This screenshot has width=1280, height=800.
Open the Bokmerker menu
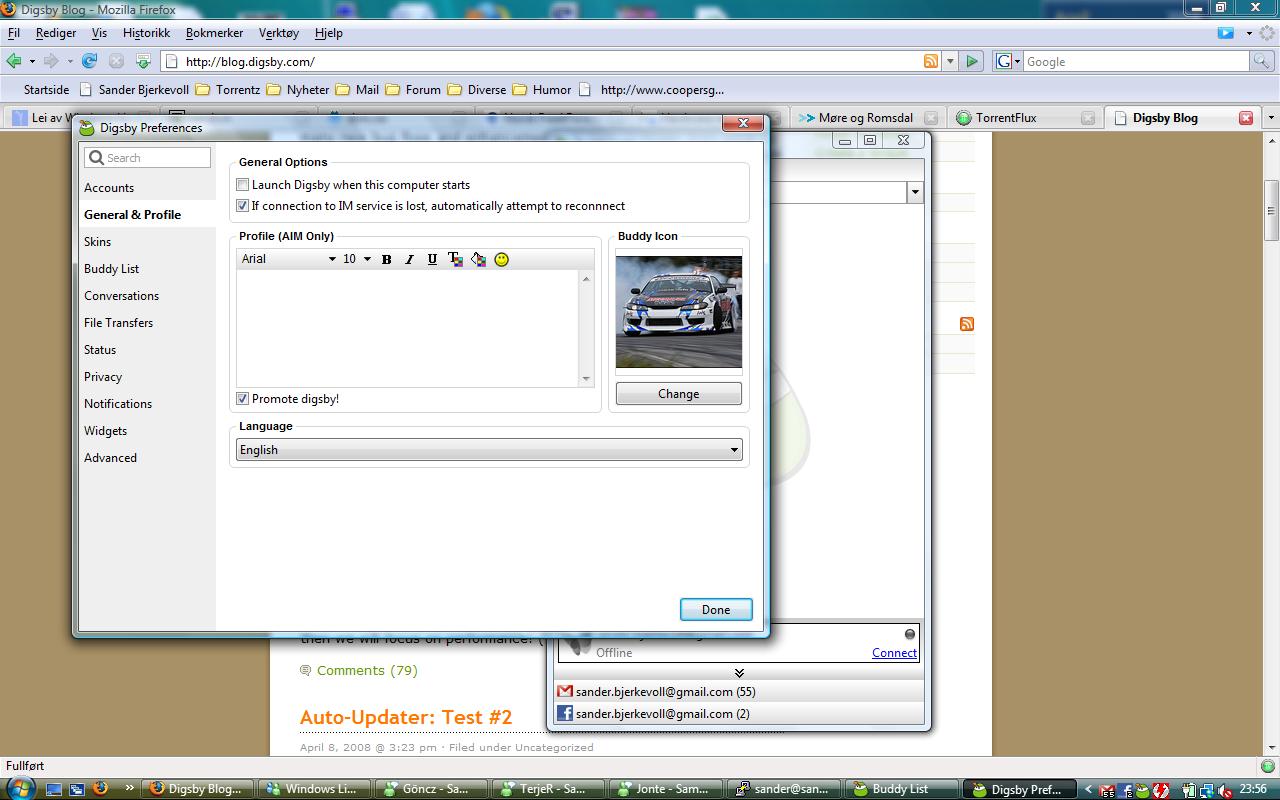[x=214, y=33]
